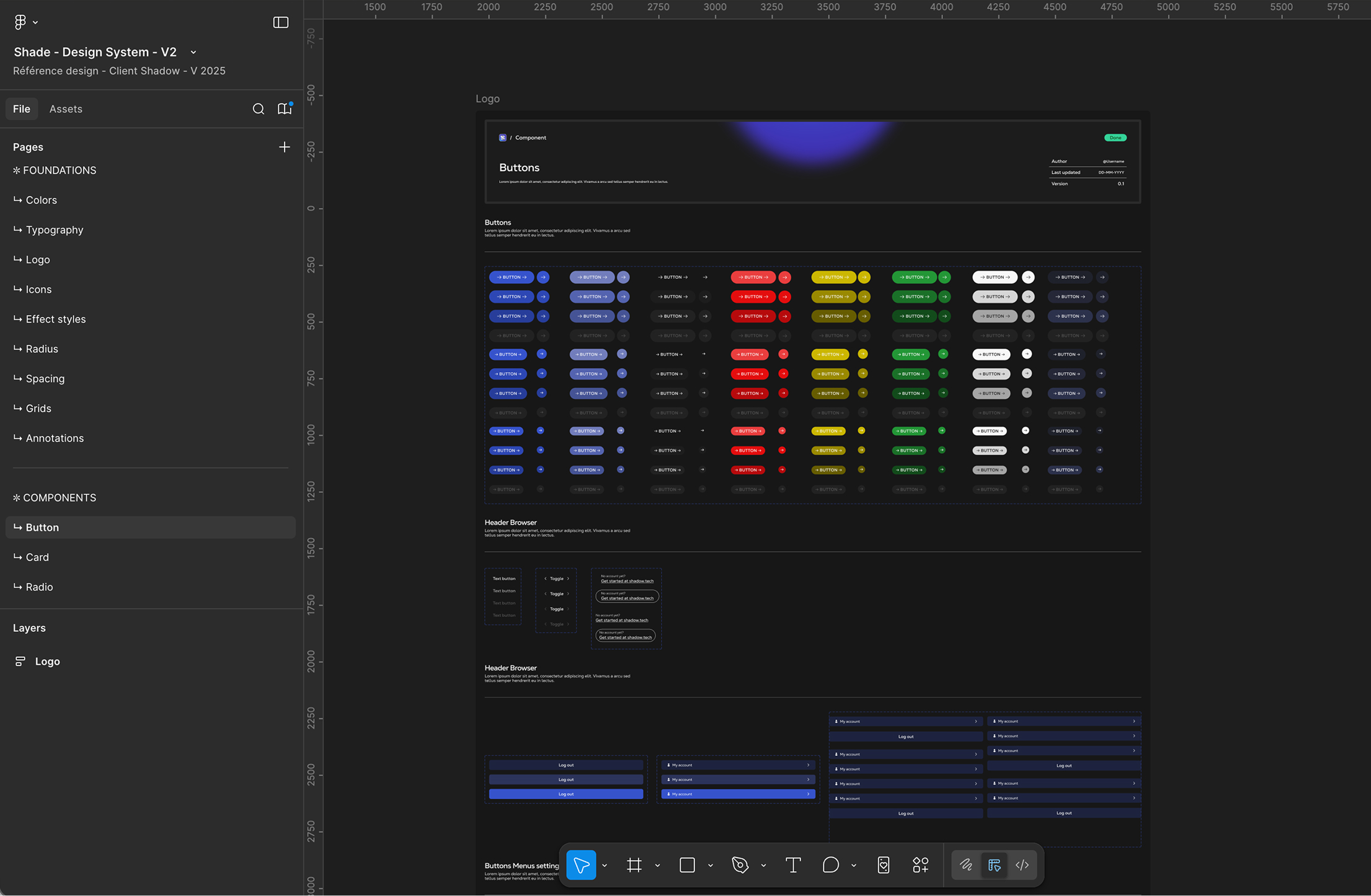Open the Actions components icon
1371x896 pixels.
(920, 865)
